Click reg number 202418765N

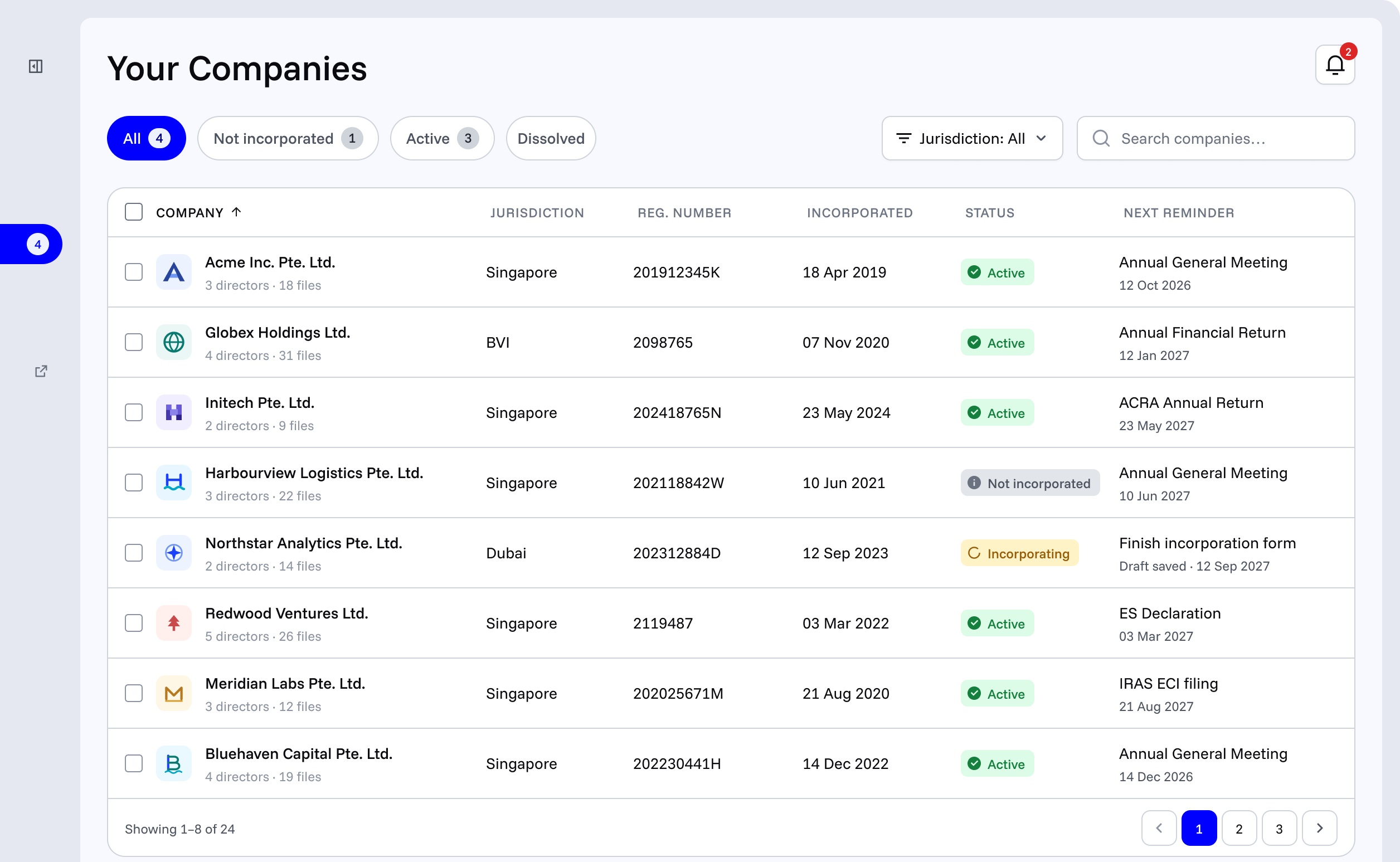pyautogui.click(x=677, y=413)
